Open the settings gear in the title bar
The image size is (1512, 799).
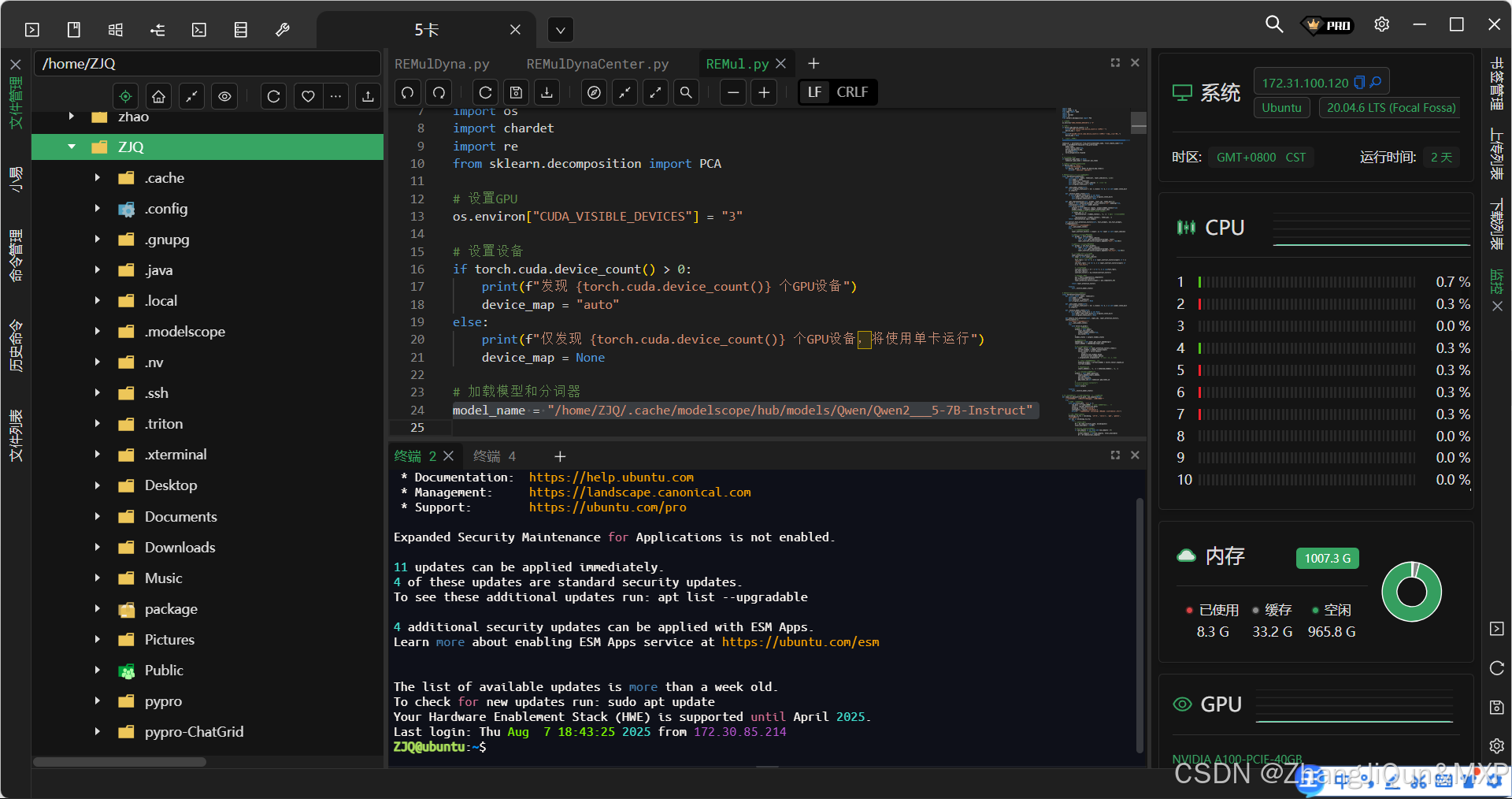click(1381, 24)
